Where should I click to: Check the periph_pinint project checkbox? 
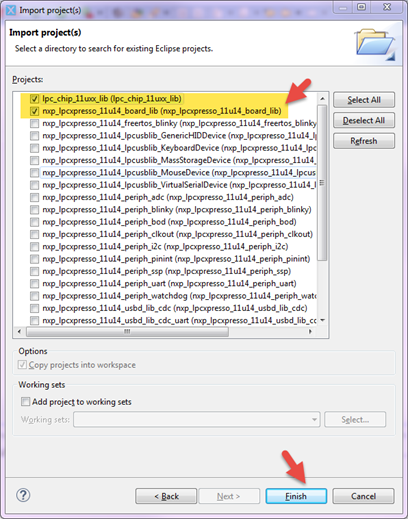click(x=34, y=259)
